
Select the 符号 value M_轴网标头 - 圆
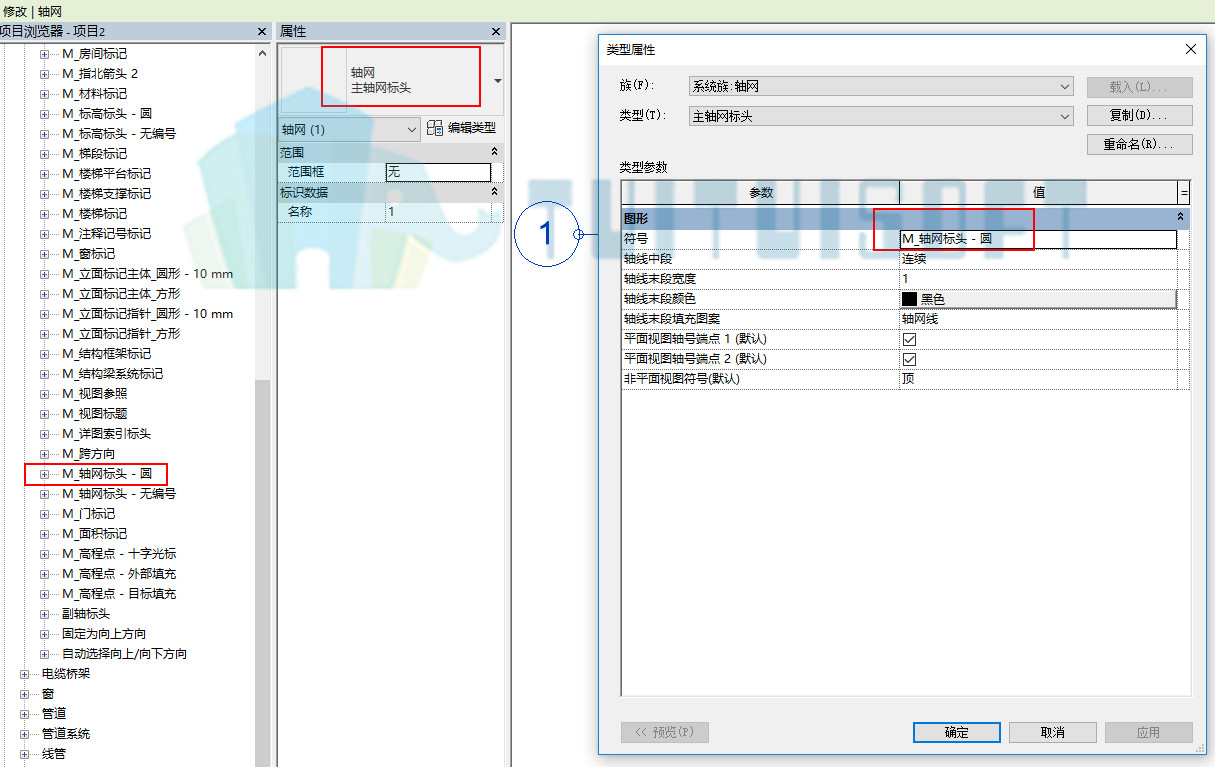point(1038,239)
